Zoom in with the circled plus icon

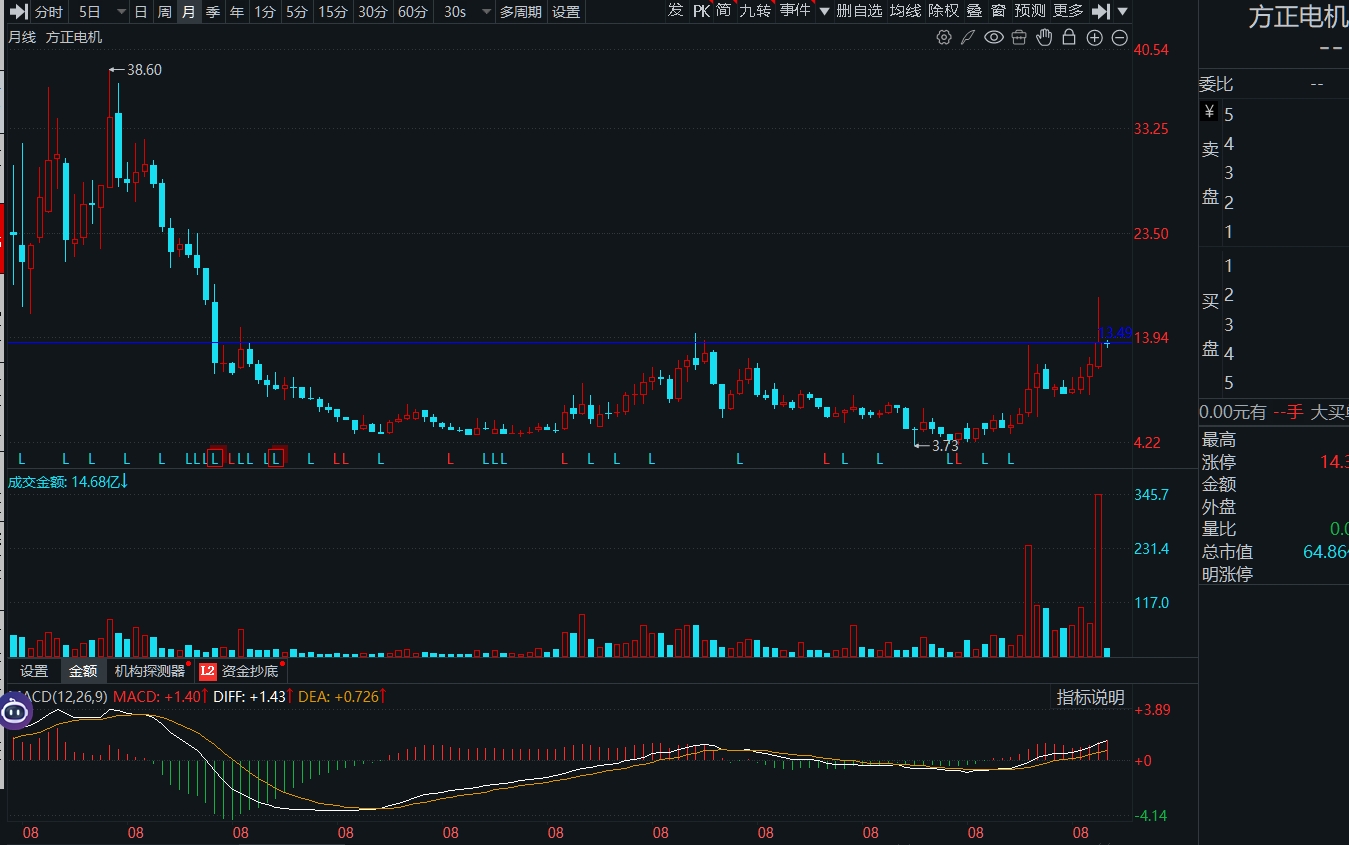click(x=1094, y=38)
